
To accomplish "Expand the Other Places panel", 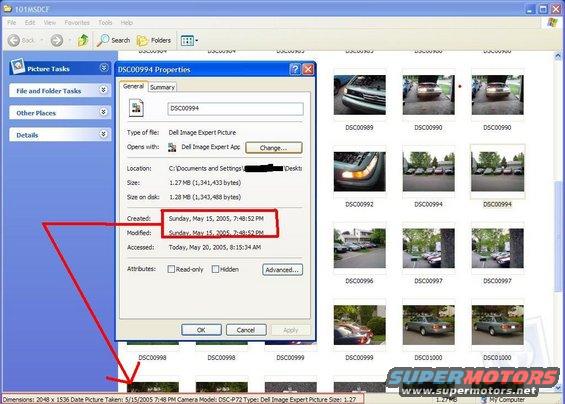I will coord(103,112).
